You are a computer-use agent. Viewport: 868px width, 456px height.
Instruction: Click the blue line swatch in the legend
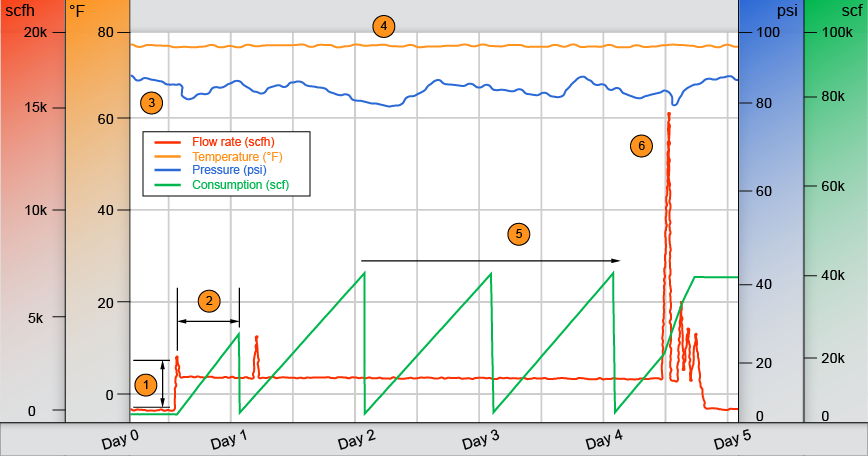tap(167, 170)
